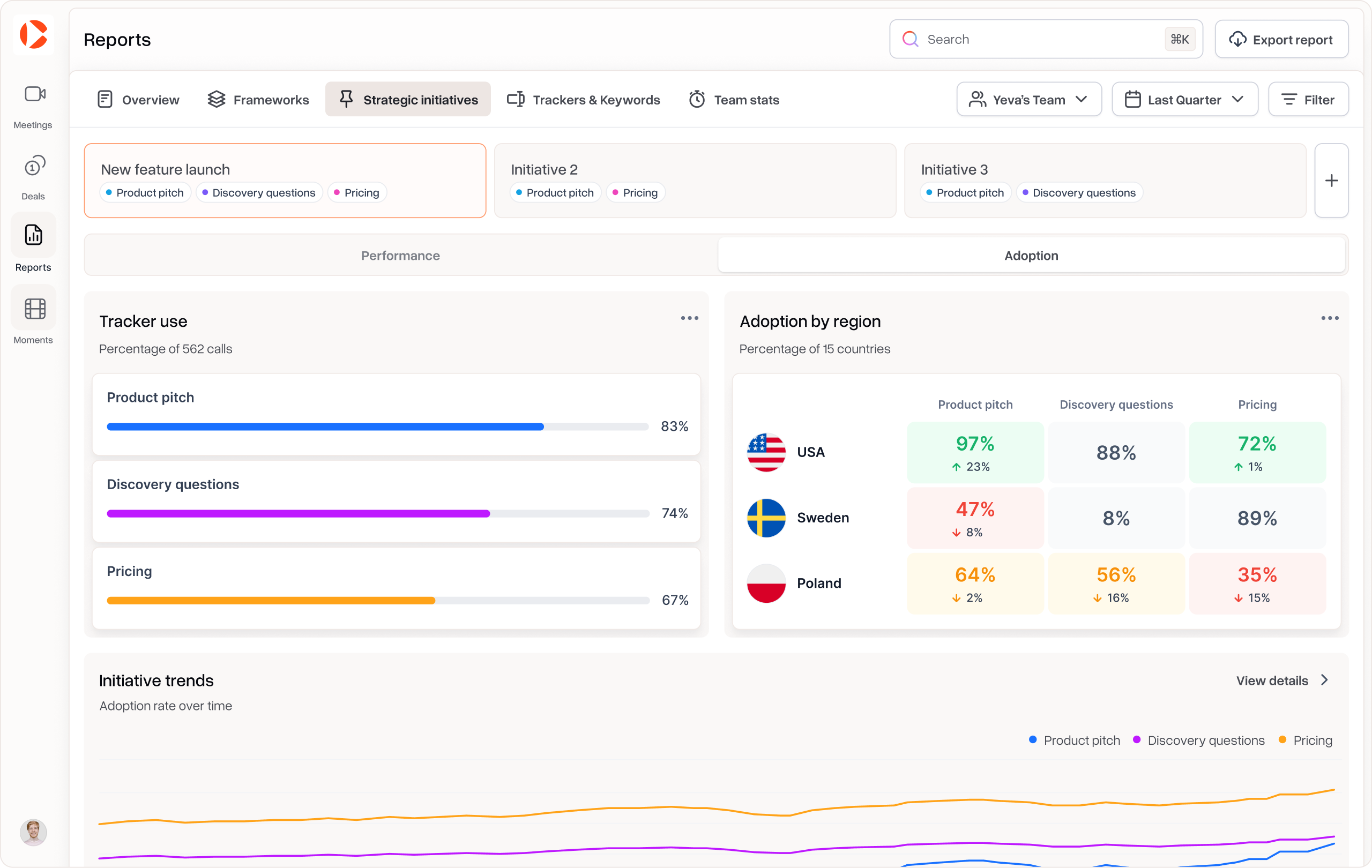Toggle Discovery questions in trends legend
The height and width of the screenshot is (868, 1372).
(1199, 740)
